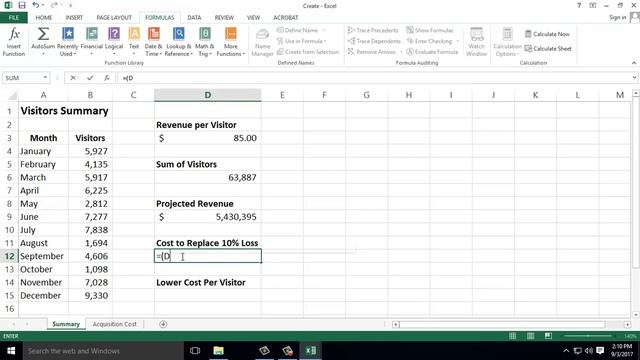This screenshot has width=640, height=360.
Task: Switch to the REVIEW tab
Action: pyautogui.click(x=224, y=18)
